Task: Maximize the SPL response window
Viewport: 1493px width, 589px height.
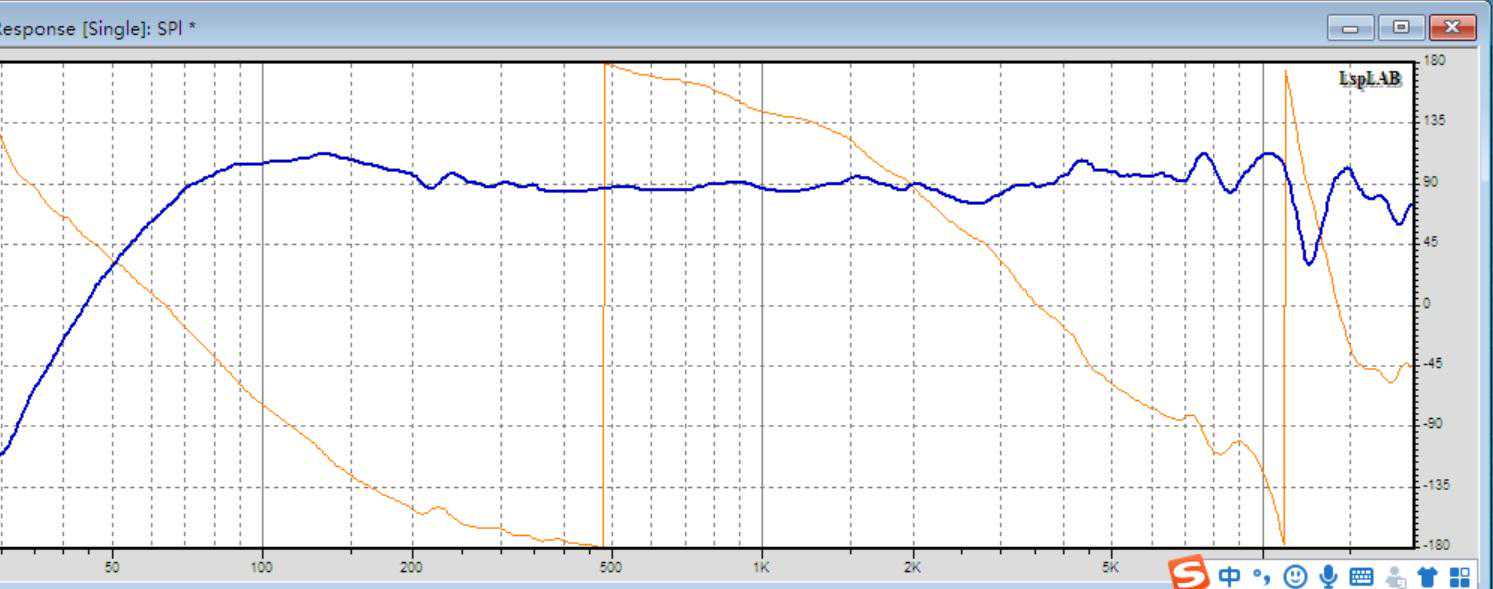Action: (1401, 28)
